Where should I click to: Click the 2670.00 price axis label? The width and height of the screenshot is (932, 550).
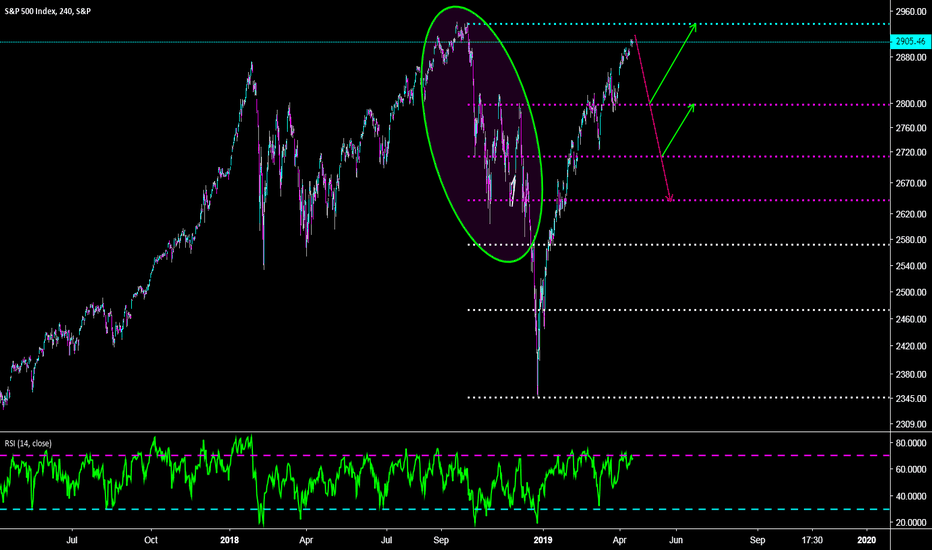911,184
